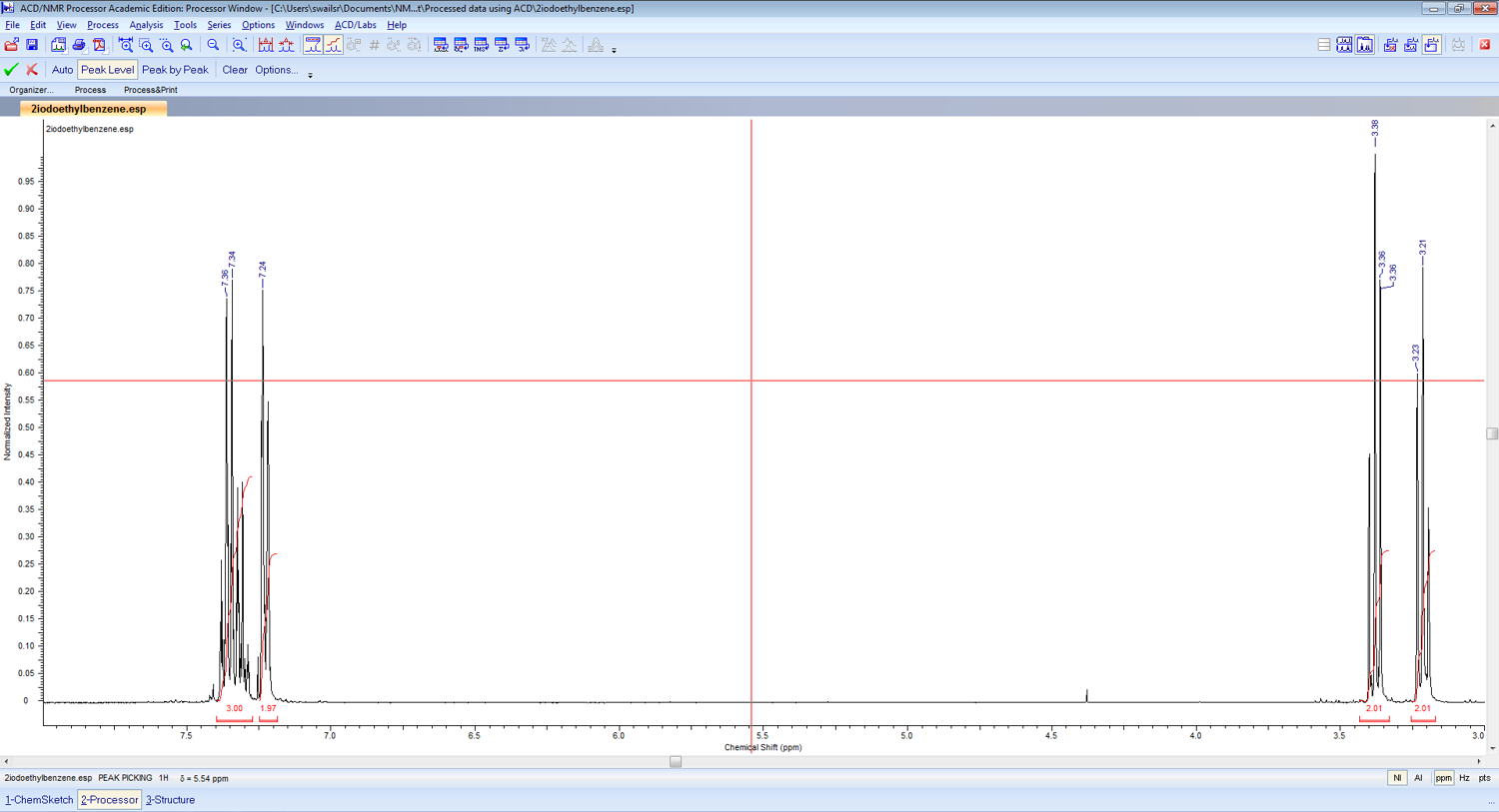Image resolution: width=1499 pixels, height=812 pixels.
Task: Click the Print spectrum icon
Action: (79, 45)
